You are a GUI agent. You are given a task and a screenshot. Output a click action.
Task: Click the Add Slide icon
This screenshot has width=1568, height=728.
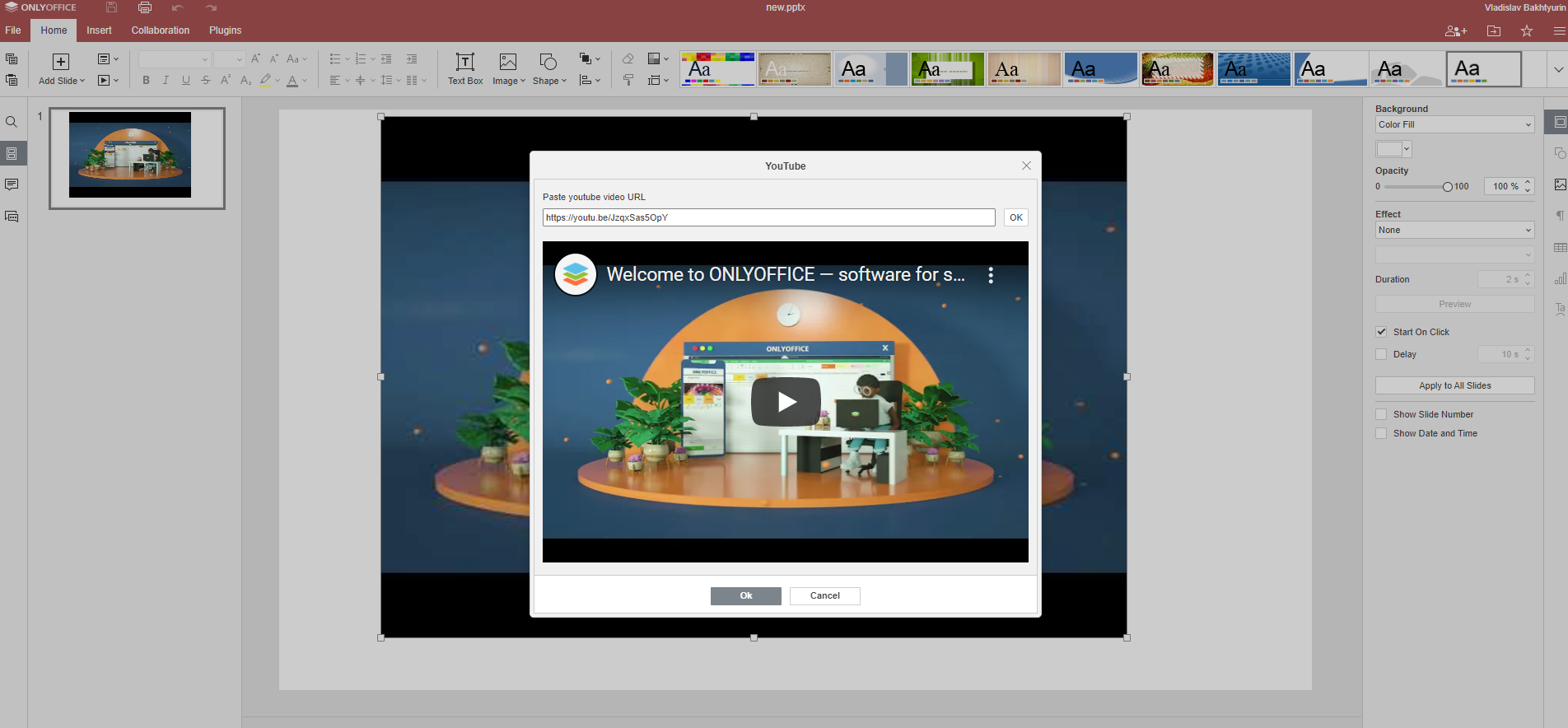point(61,63)
